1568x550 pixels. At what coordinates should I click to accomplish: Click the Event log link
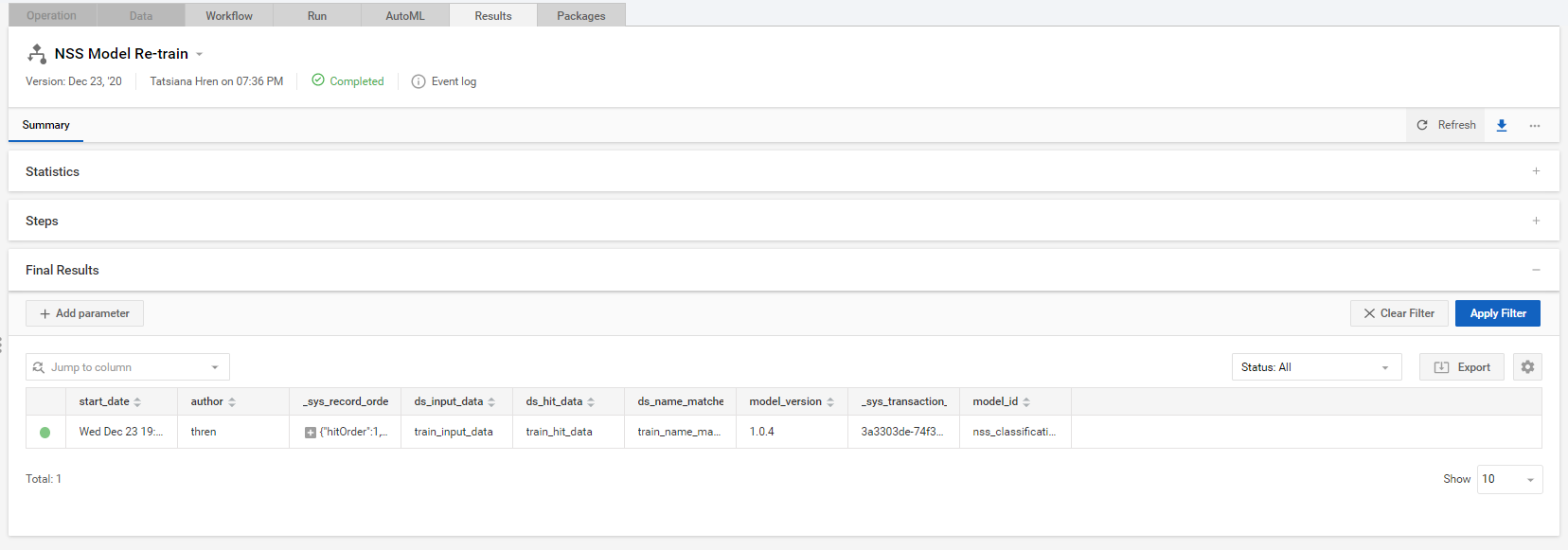454,81
